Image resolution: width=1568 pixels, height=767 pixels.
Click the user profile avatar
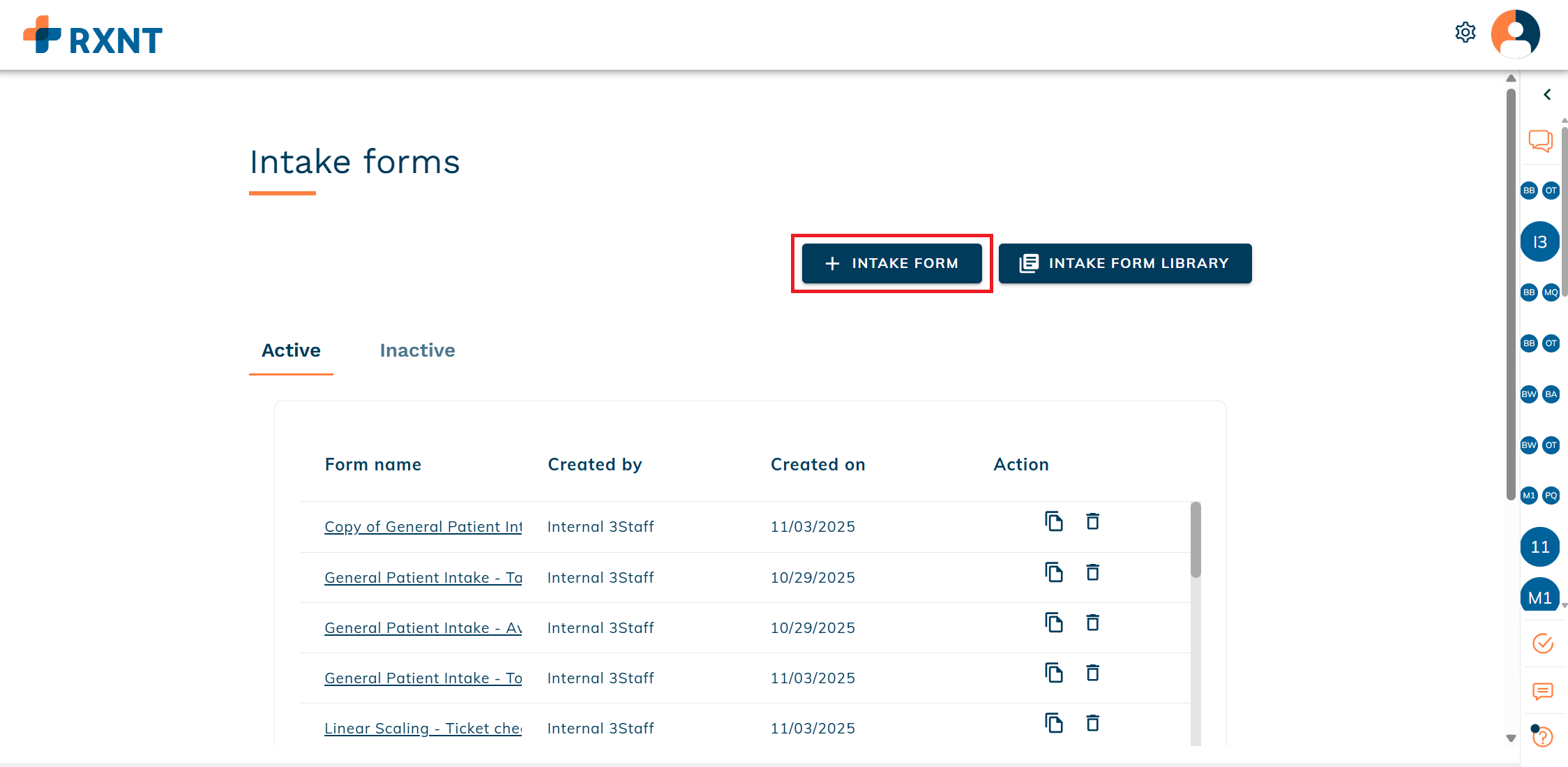click(x=1515, y=33)
